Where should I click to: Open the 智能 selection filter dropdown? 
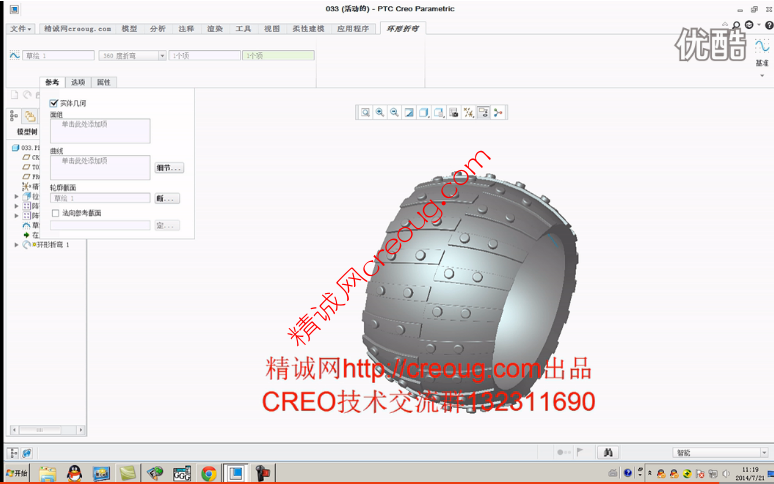(x=764, y=452)
